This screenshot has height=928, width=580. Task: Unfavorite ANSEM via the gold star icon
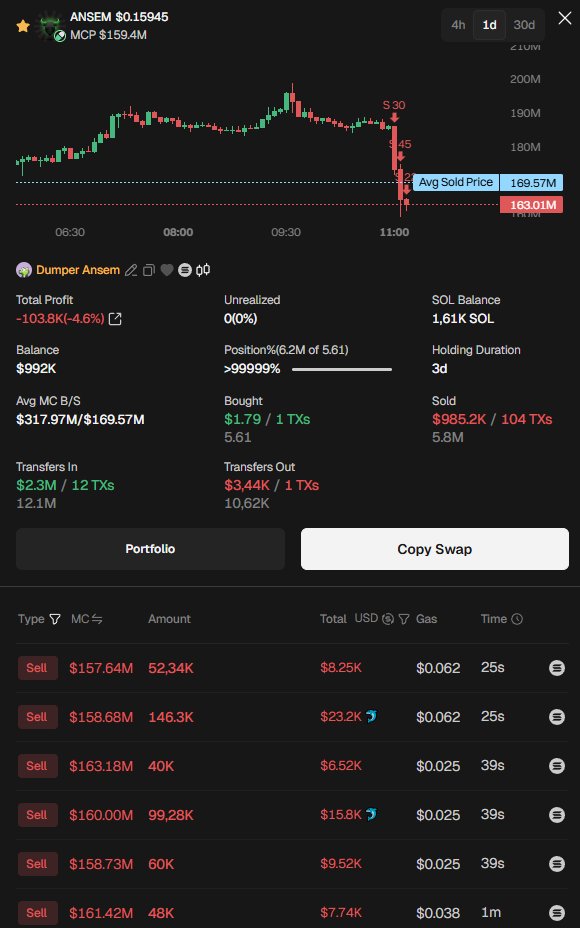[23, 26]
